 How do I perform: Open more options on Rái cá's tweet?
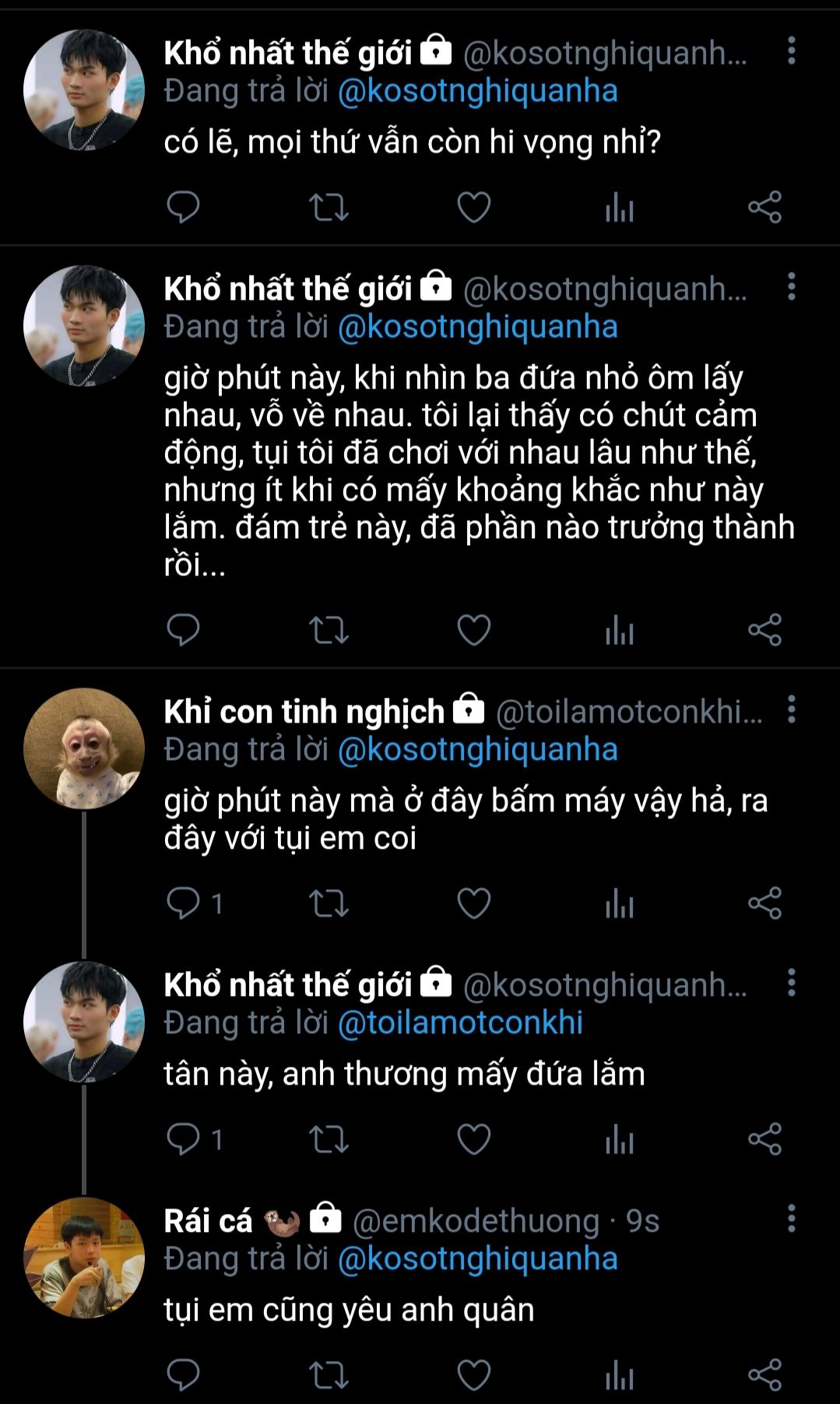791,1219
